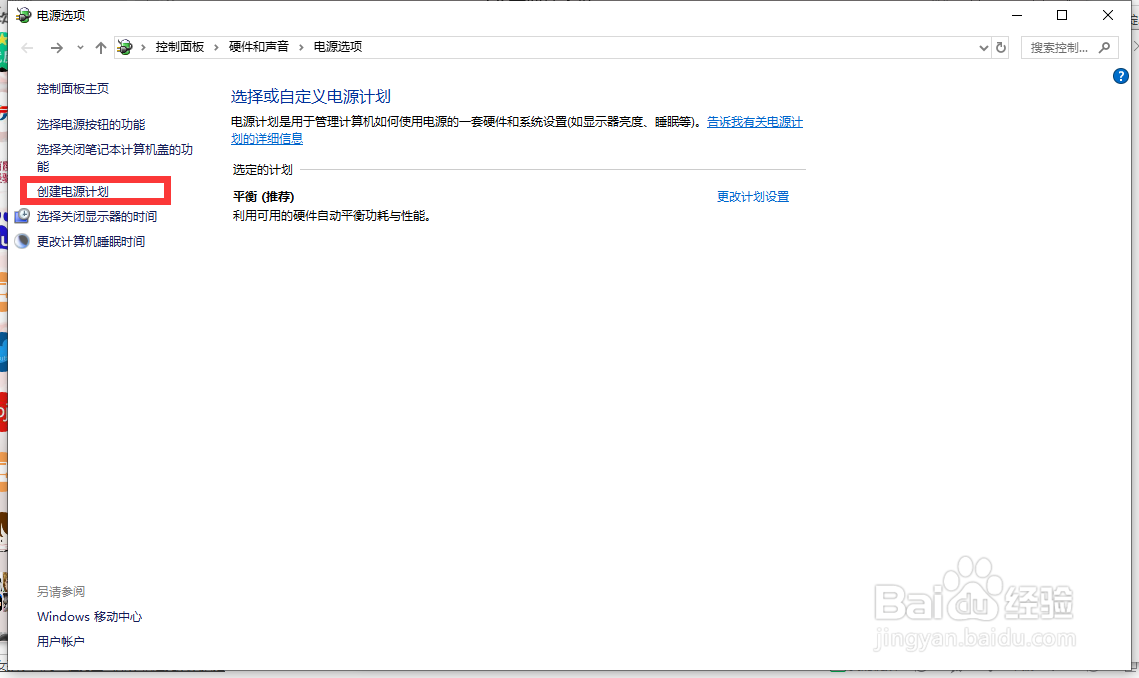The height and width of the screenshot is (678, 1139).
Task: Open Windows 移动中心 from 另请参阅
Action: [88, 617]
